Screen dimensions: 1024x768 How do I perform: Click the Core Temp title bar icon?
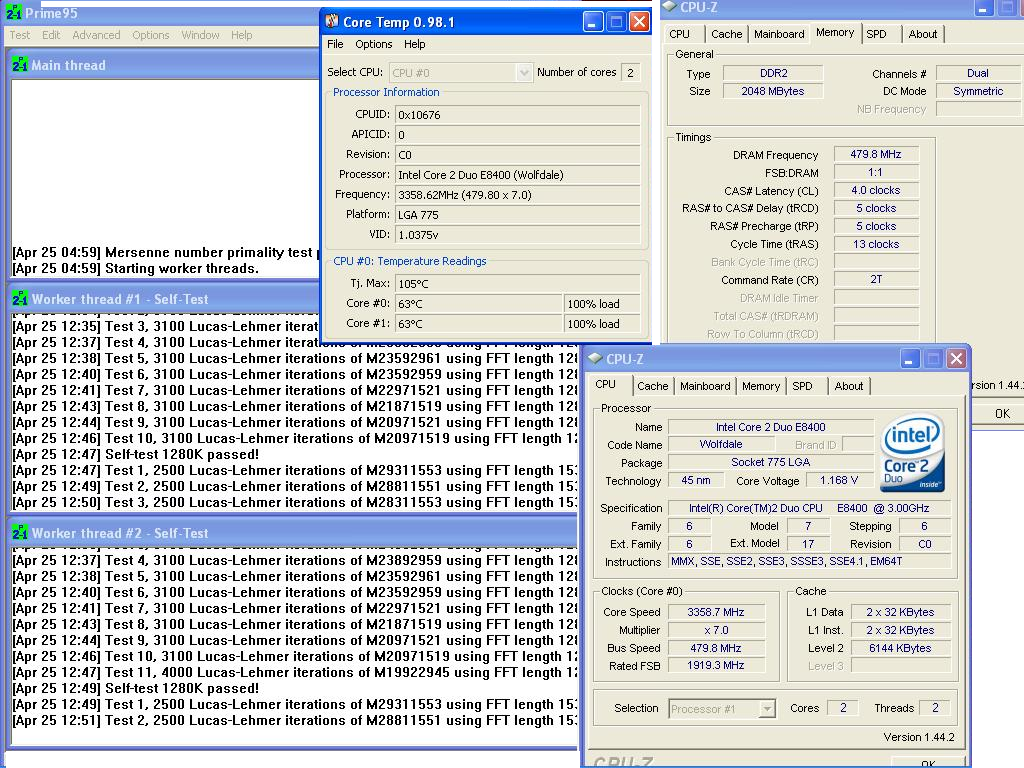(332, 22)
